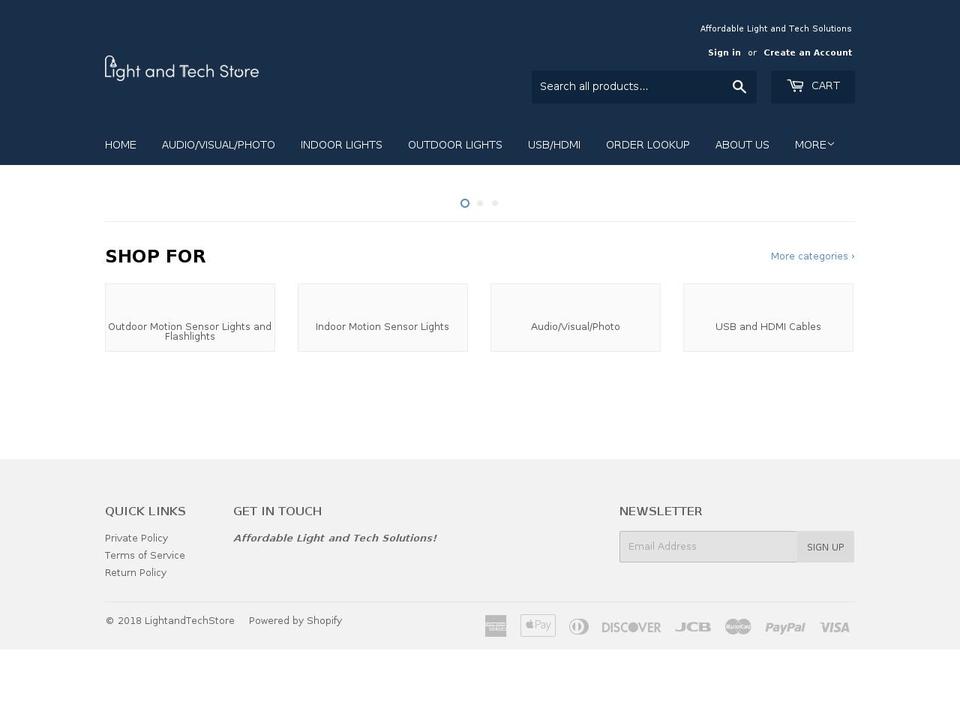Click the Apple Pay payment icon
This screenshot has width=960, height=720.
538,625
